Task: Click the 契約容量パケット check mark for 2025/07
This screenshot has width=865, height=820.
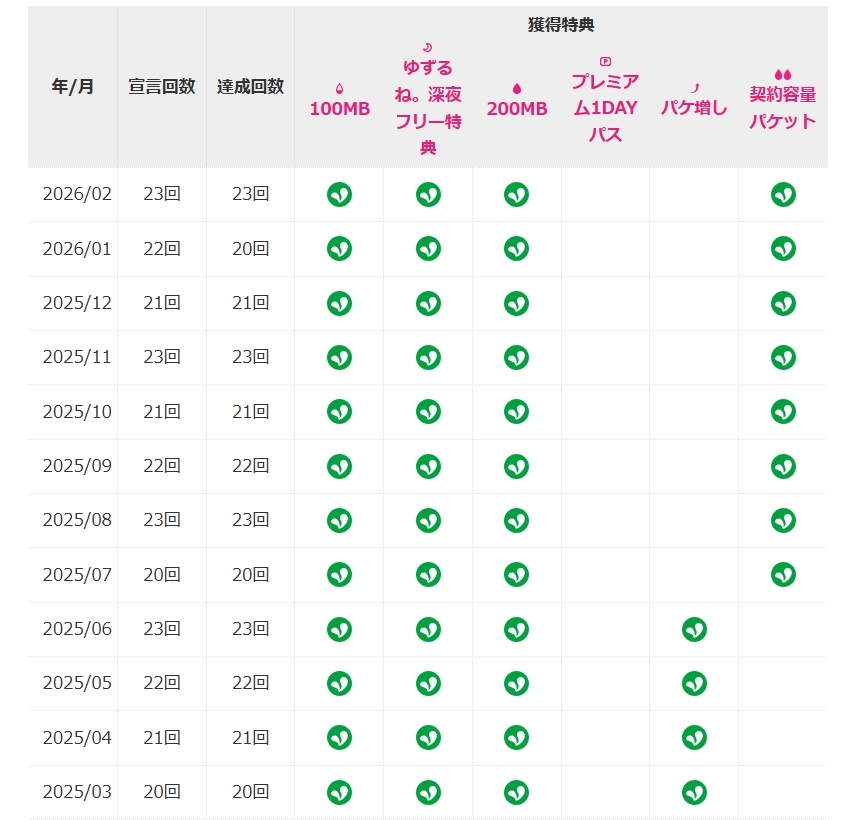Action: tap(783, 574)
